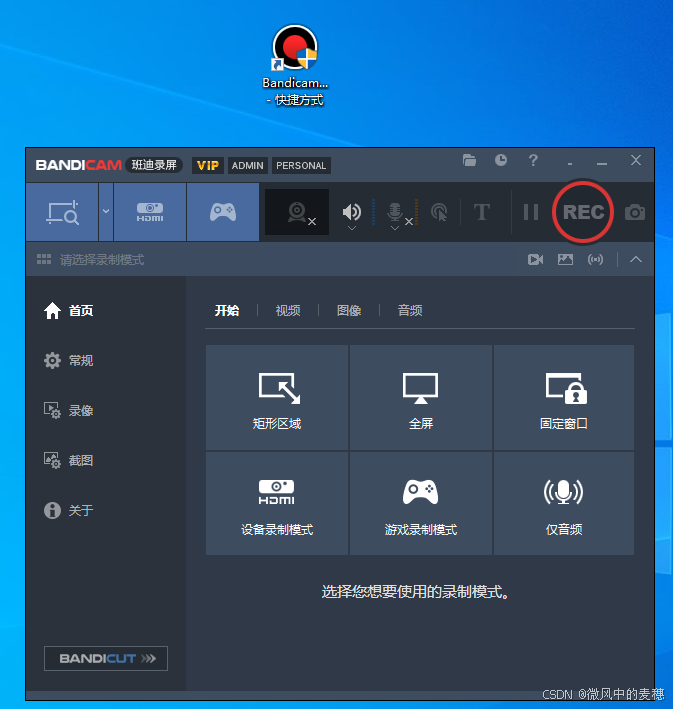Click the pause recording button
Viewport: 673px width, 709px height.
pos(531,212)
